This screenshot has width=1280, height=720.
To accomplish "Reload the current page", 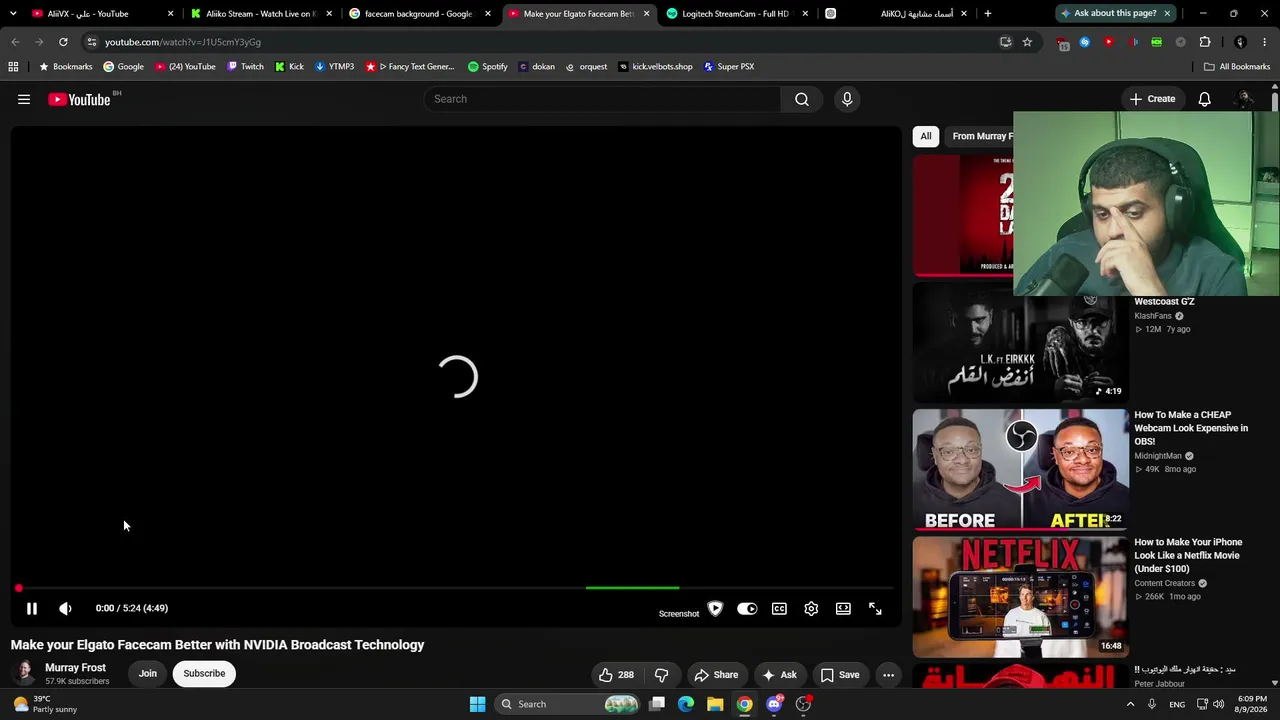I will tap(63, 42).
